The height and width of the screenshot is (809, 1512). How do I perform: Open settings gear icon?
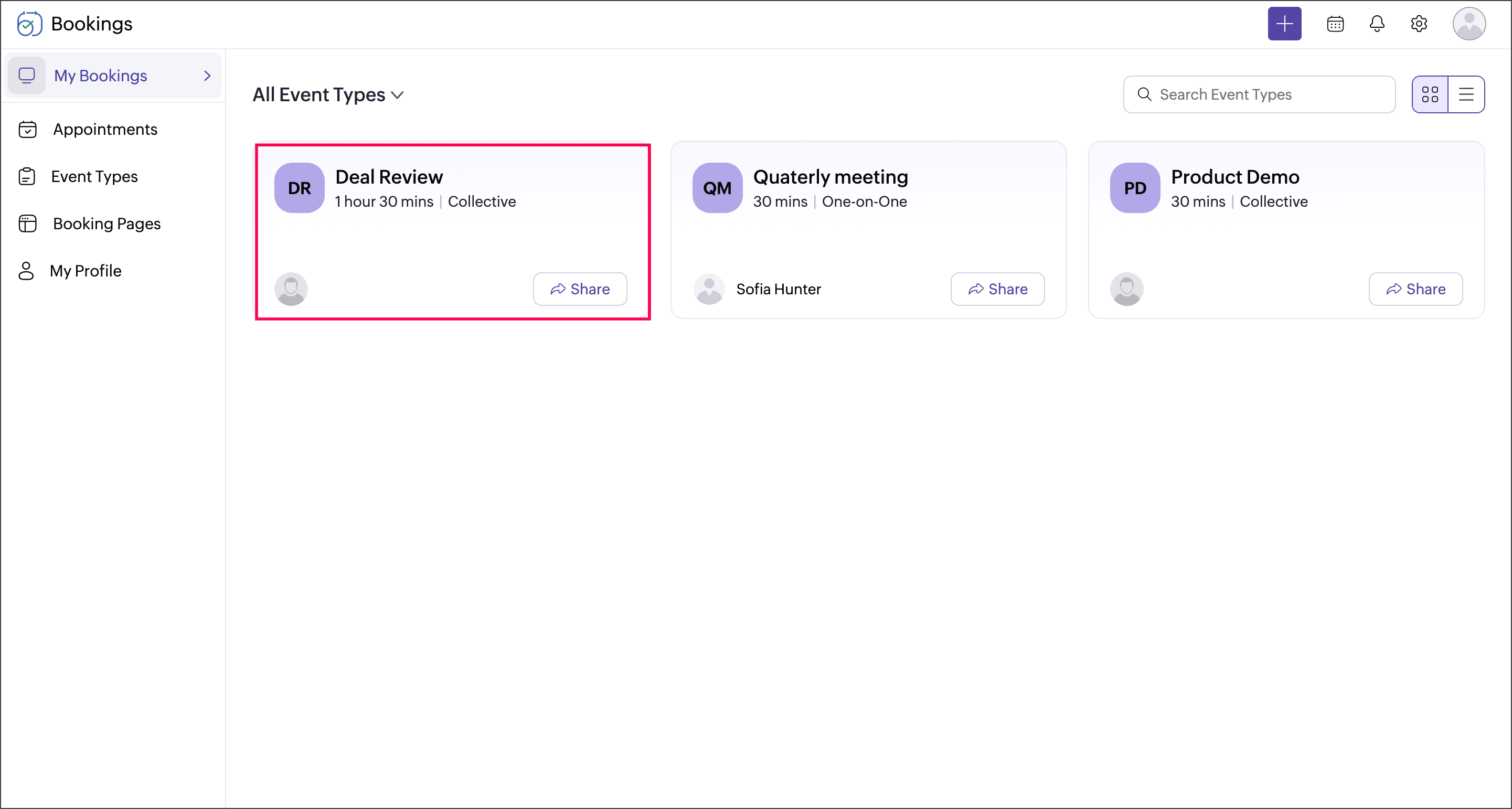point(1419,24)
